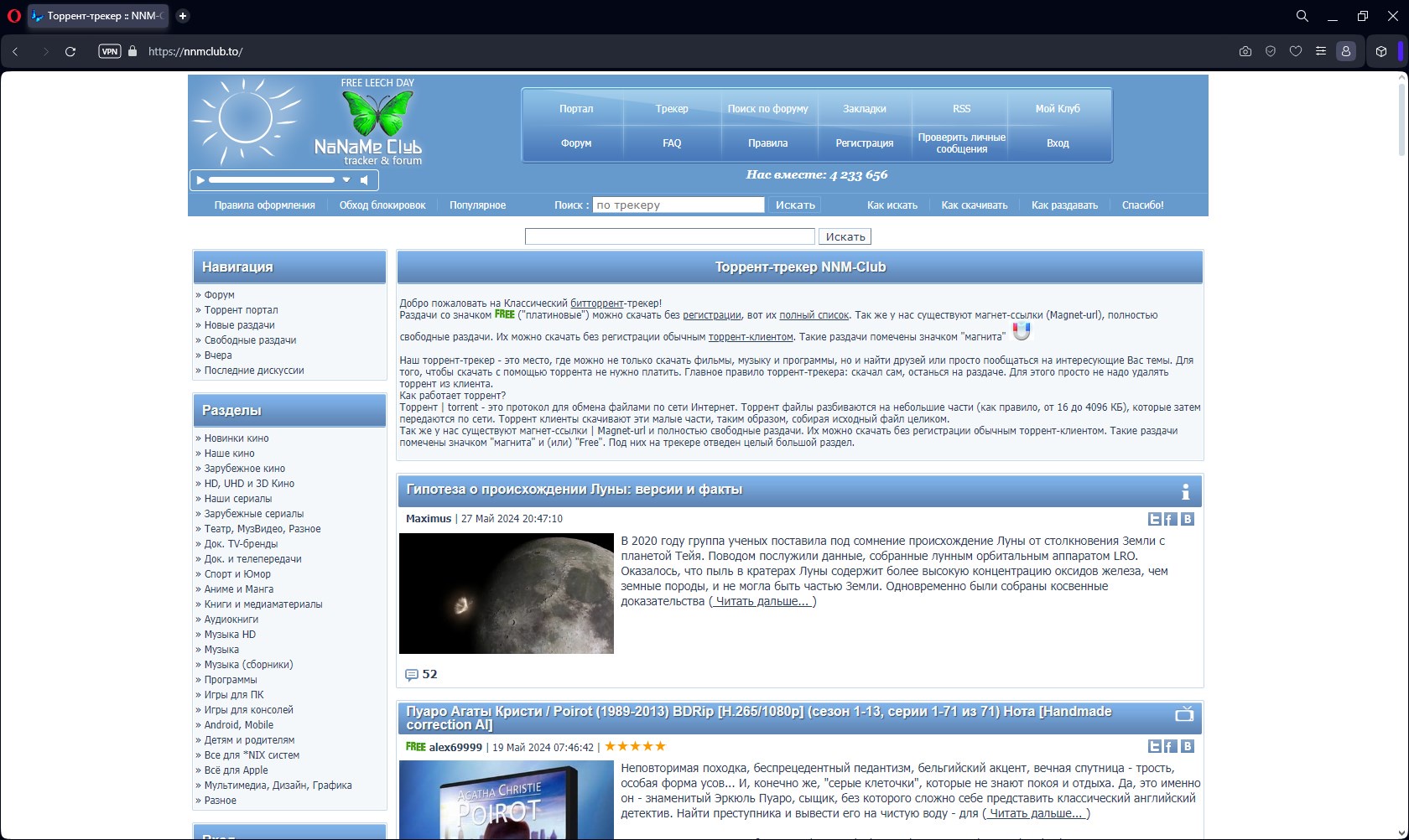Open Как искать help link
Viewport: 1409px width, 840px height.
coord(892,205)
